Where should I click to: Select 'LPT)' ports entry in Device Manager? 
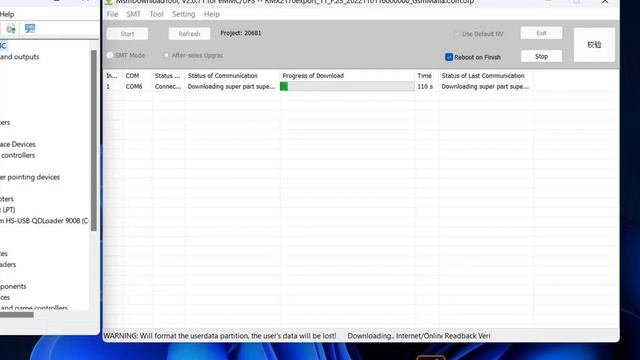pyautogui.click(x=8, y=210)
